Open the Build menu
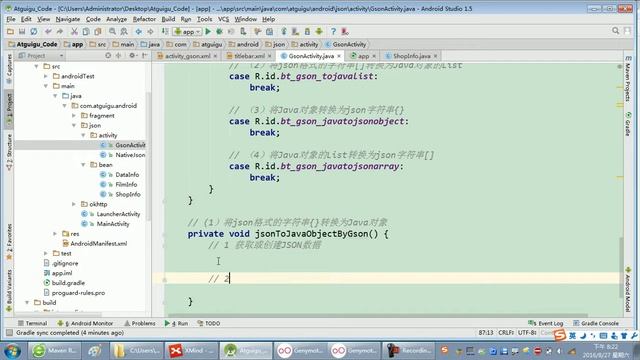 tap(168, 19)
